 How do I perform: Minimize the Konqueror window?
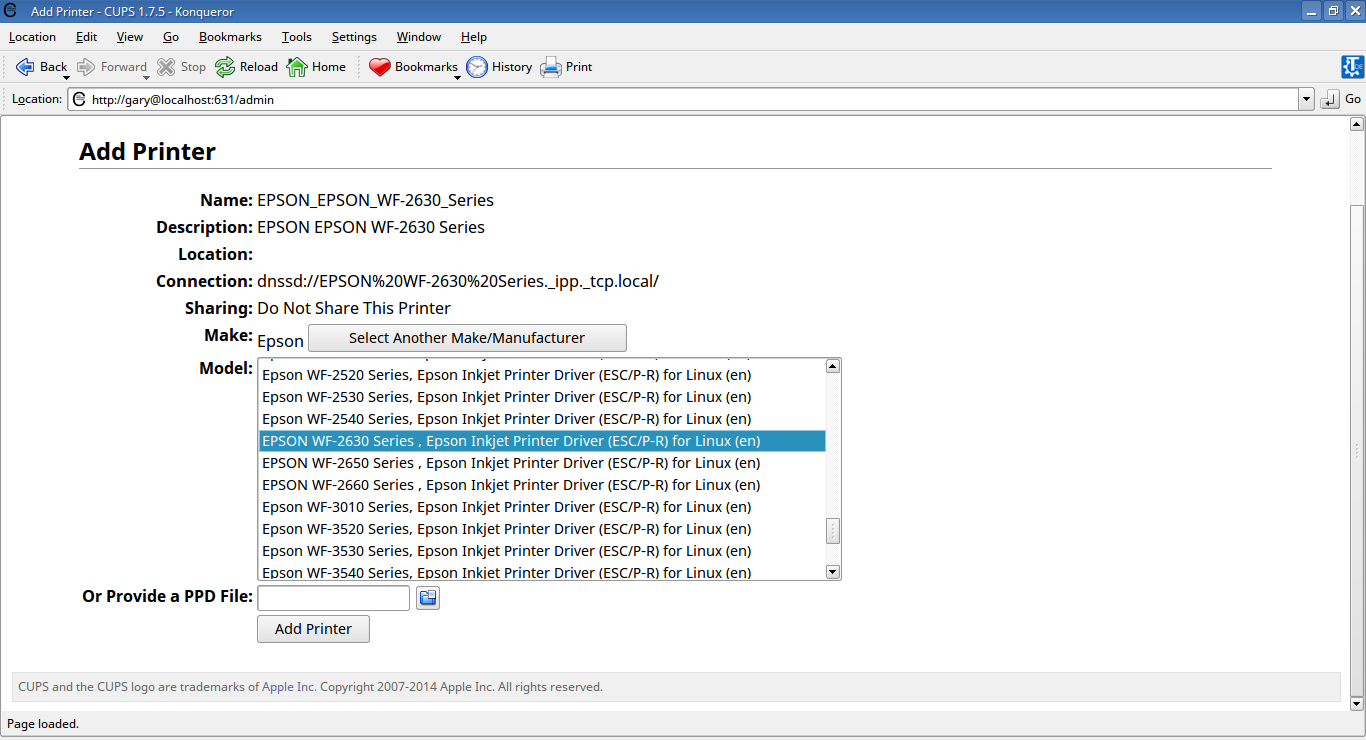tap(1311, 10)
